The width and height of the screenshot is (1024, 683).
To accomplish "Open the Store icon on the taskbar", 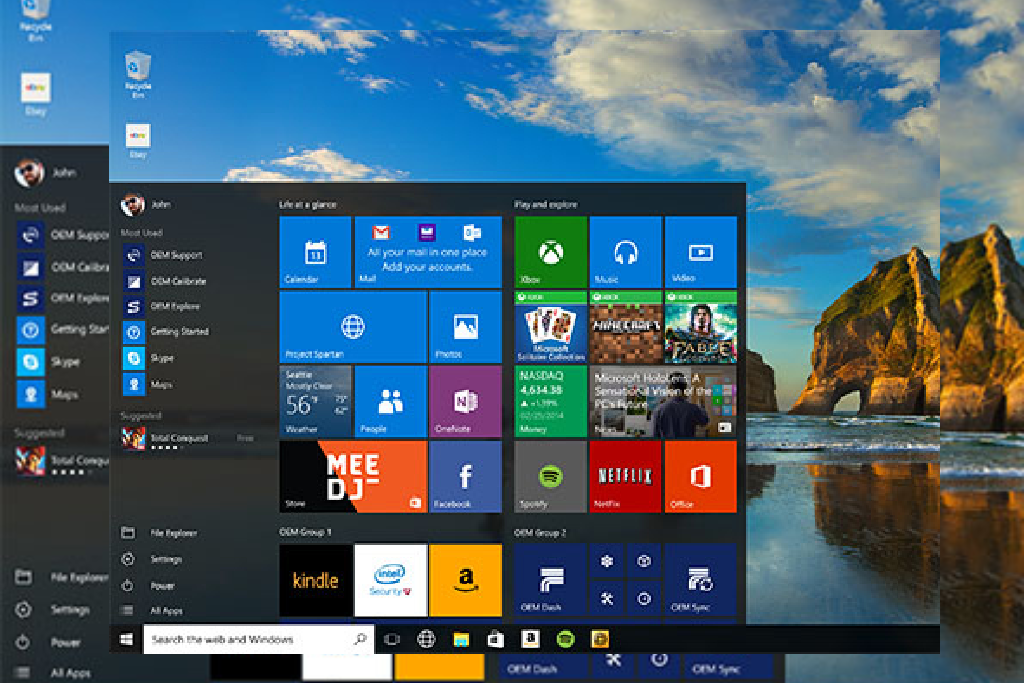I will pyautogui.click(x=496, y=639).
